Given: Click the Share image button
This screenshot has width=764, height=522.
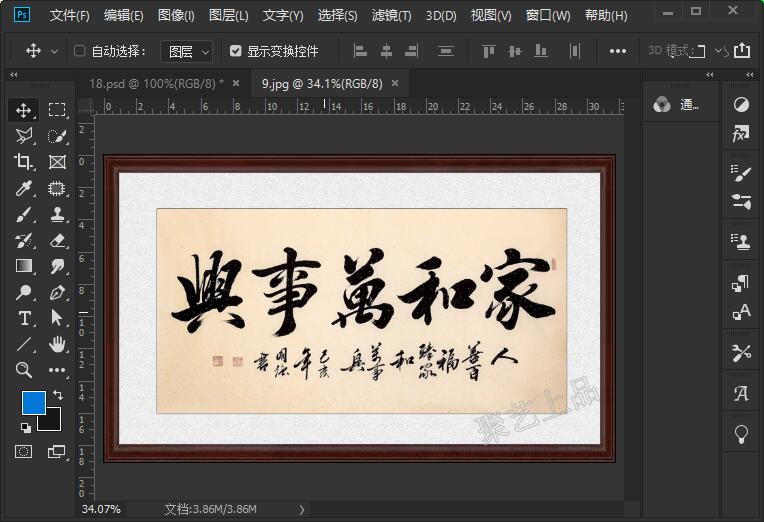Looking at the screenshot, I should [x=742, y=50].
